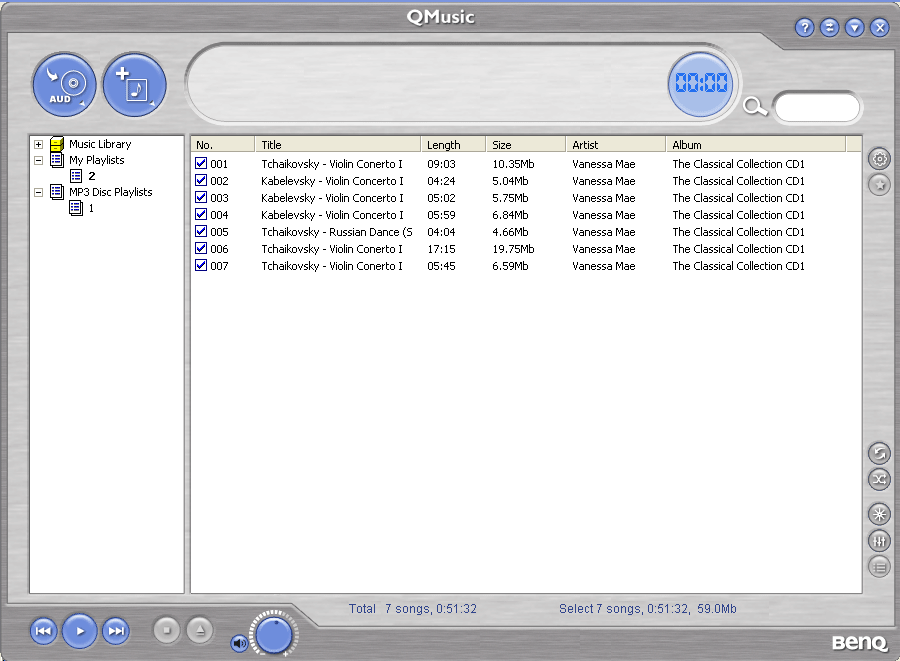Collapse the My Playlists tree node
This screenshot has width=900, height=661.
pos(38,160)
